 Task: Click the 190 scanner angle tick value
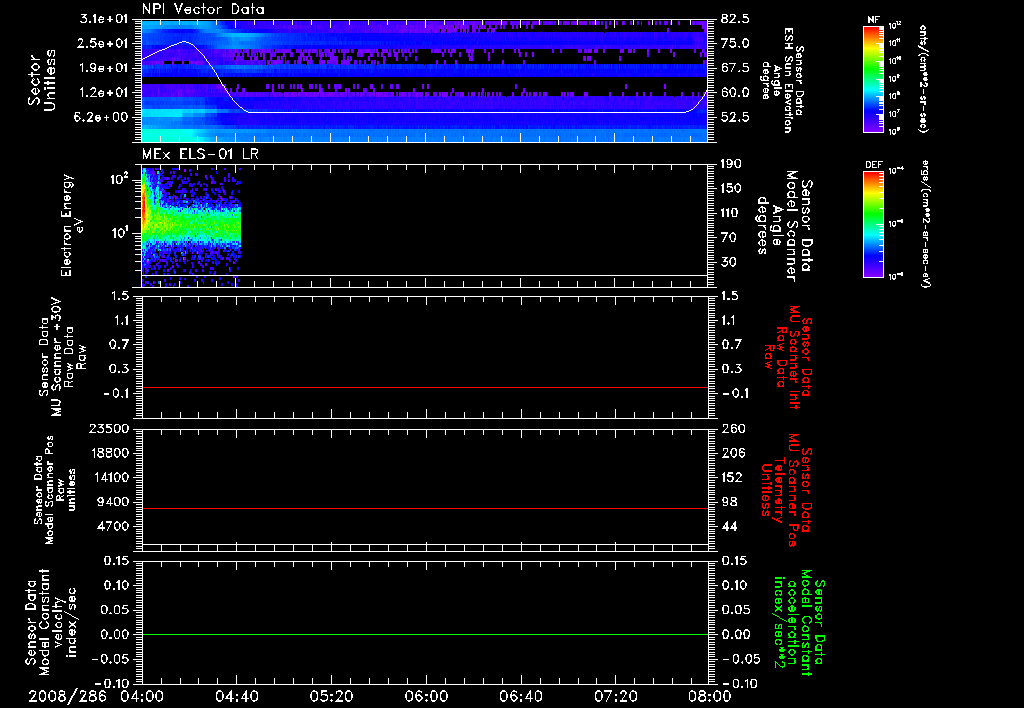click(731, 164)
